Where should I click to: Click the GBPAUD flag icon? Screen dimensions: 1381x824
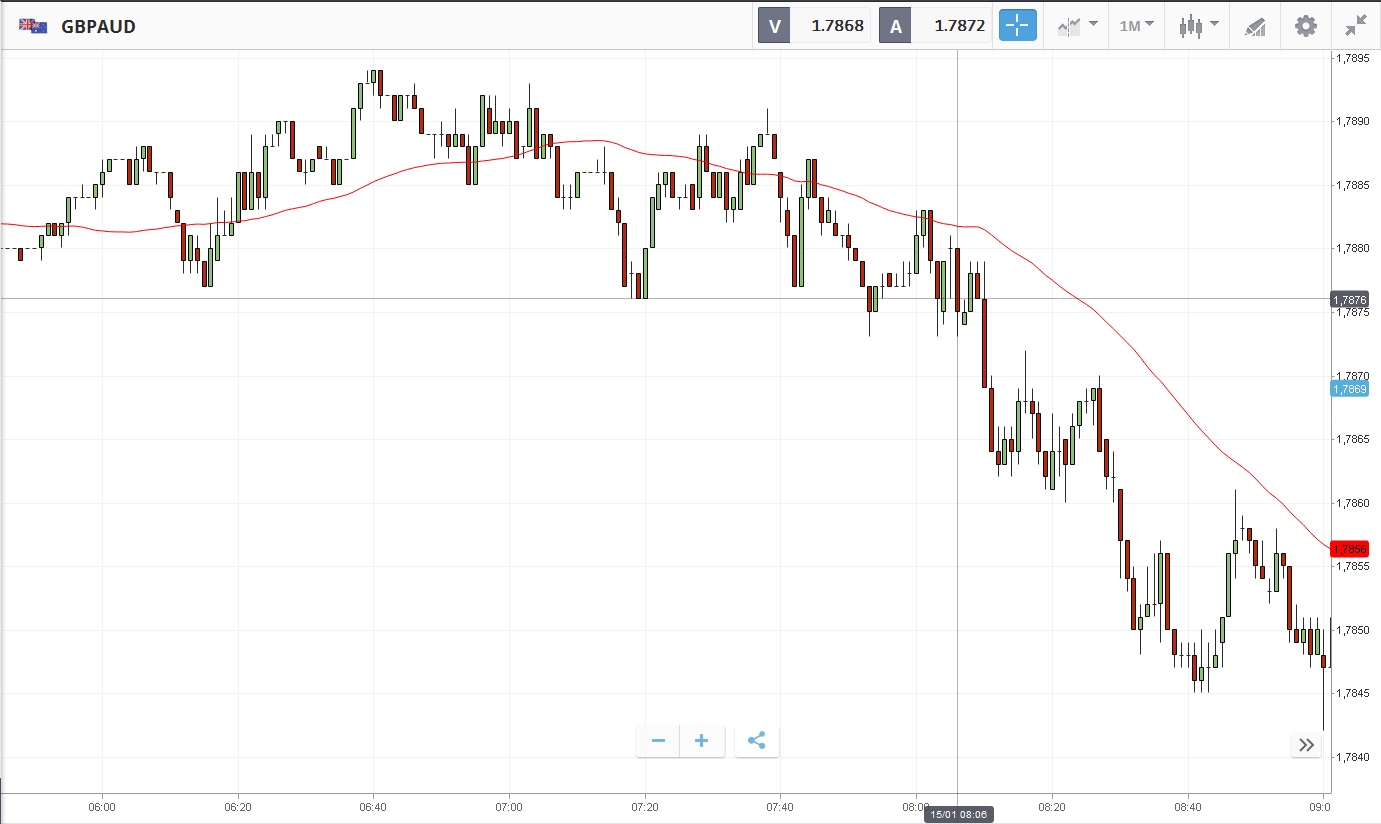(33, 27)
